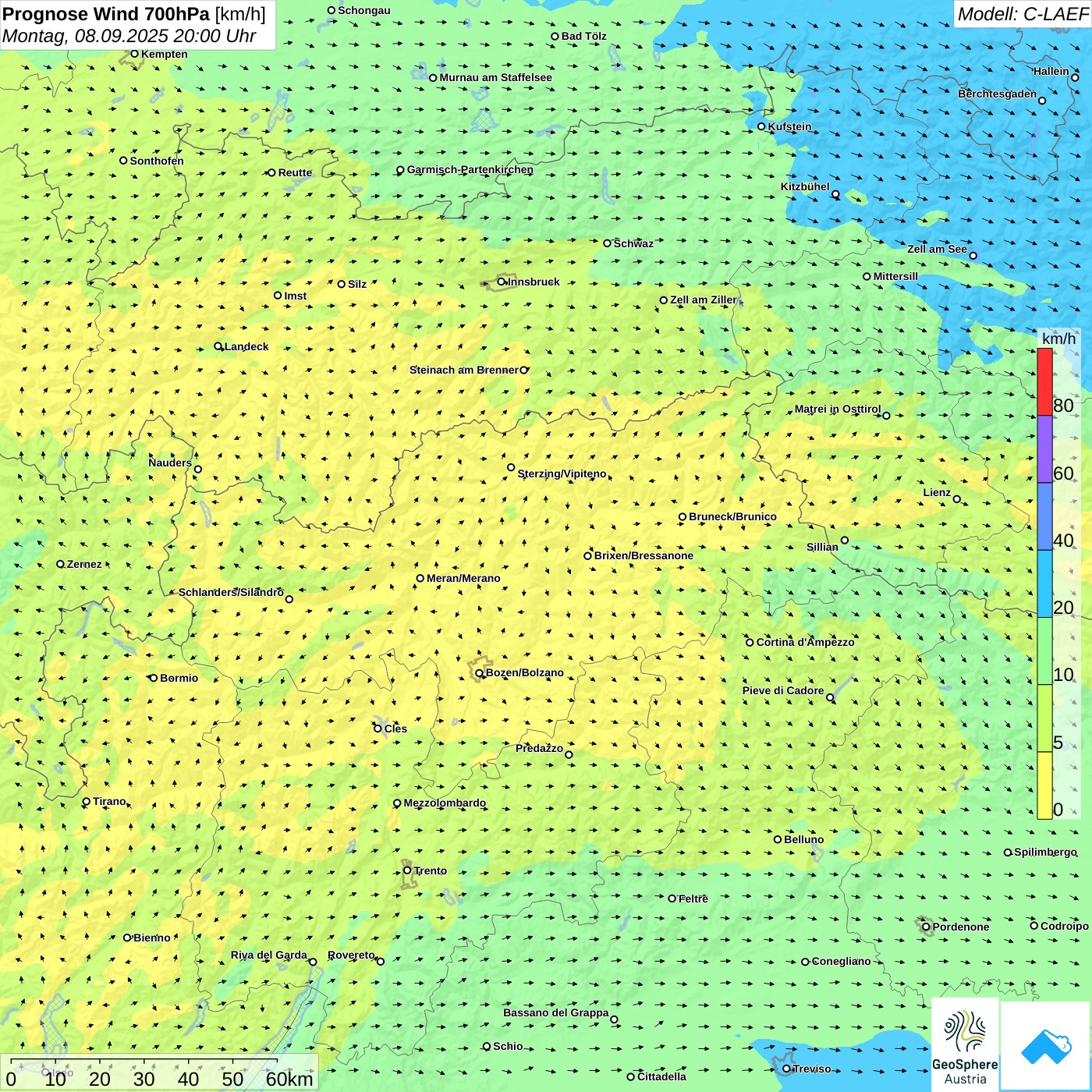
Task: Select the Zell am See marker
Action: click(973, 255)
